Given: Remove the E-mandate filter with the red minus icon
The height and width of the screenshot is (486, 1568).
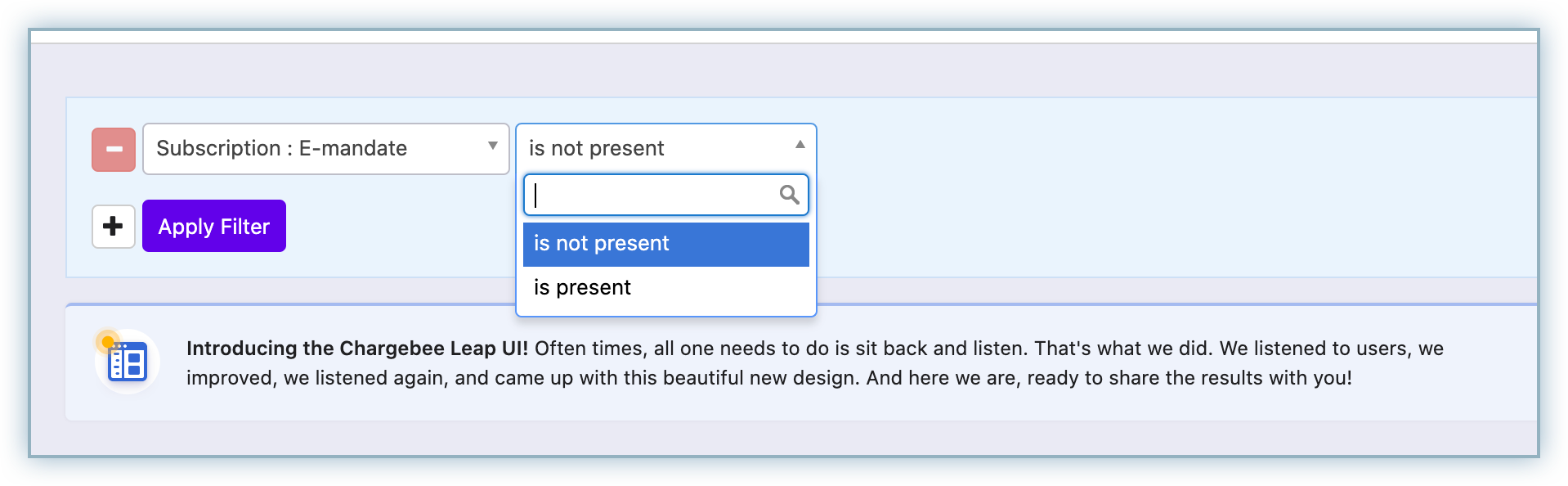Looking at the screenshot, I should [x=114, y=150].
